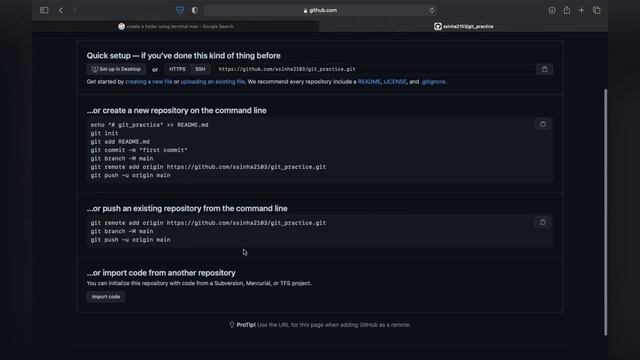Click the Import code button
This screenshot has height=360, width=640.
click(106, 297)
